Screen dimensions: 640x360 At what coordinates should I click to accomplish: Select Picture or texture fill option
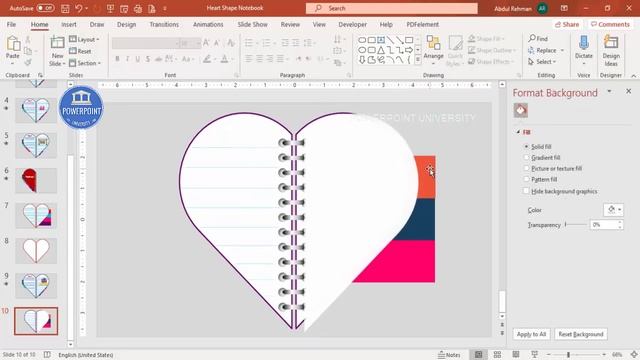click(527, 168)
